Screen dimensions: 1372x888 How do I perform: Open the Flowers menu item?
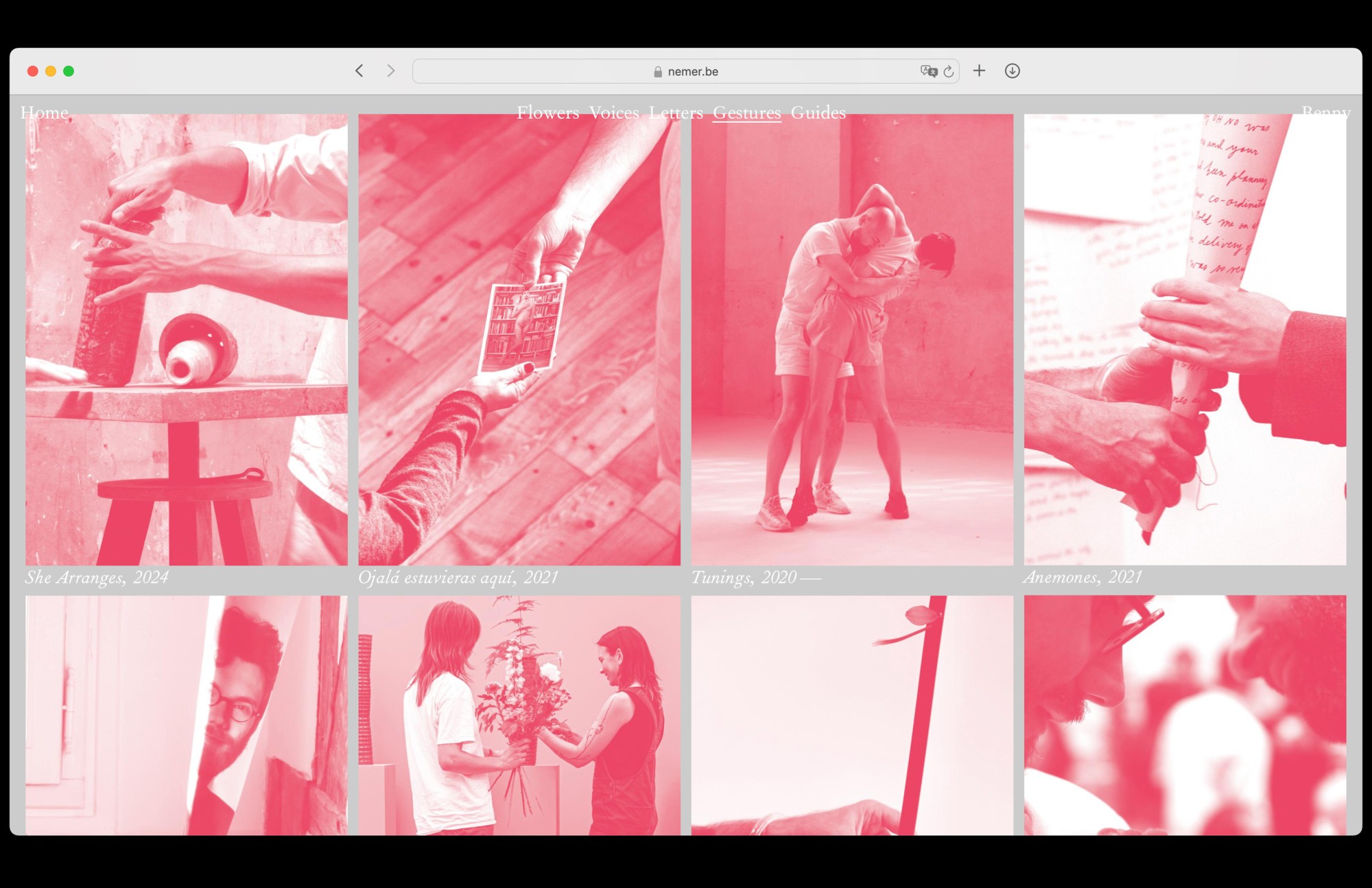[547, 113]
